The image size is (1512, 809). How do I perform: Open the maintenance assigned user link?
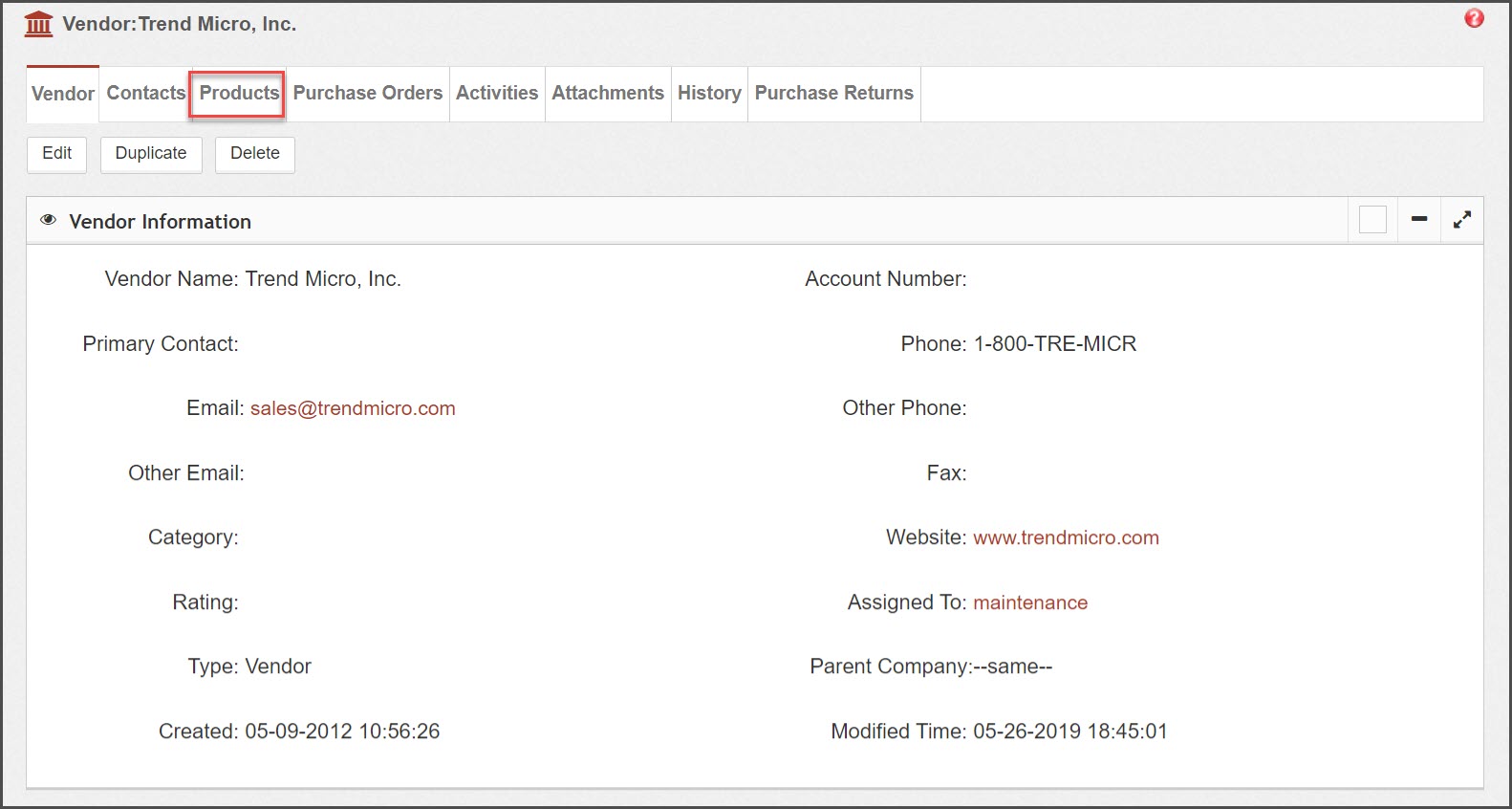pos(1030,602)
